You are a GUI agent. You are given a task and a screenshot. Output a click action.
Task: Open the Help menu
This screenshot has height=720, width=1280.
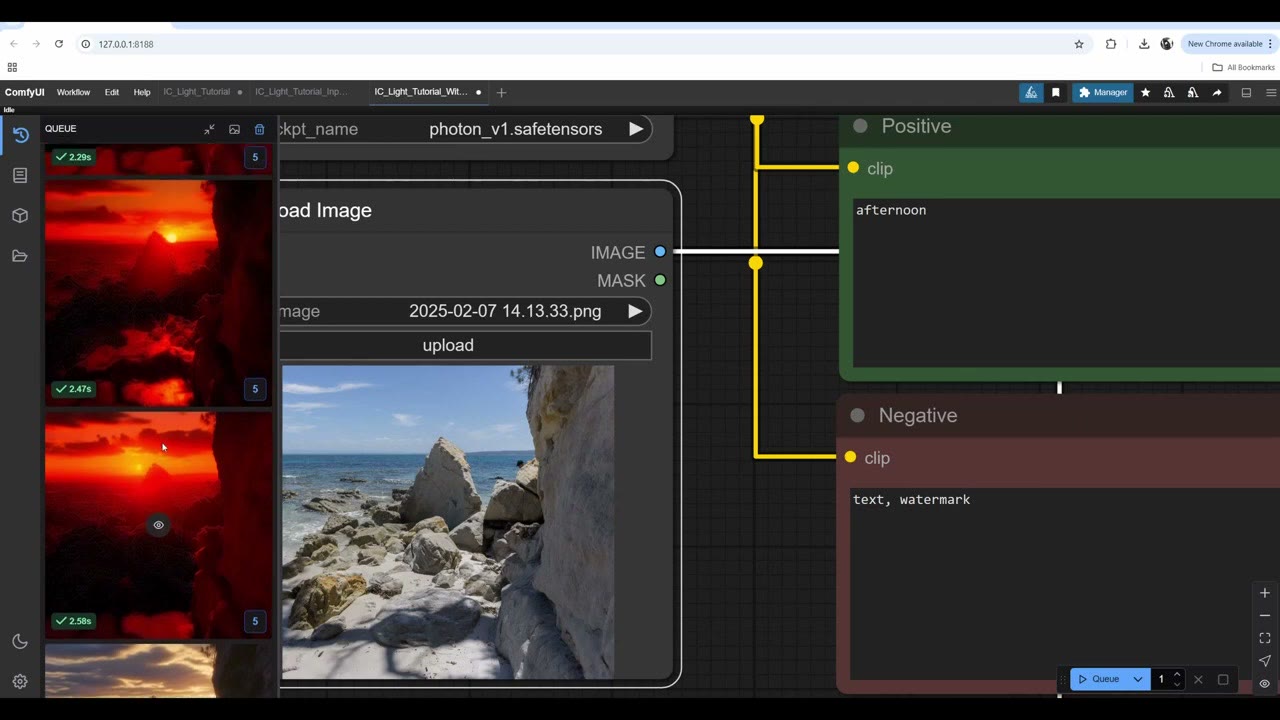click(x=142, y=92)
